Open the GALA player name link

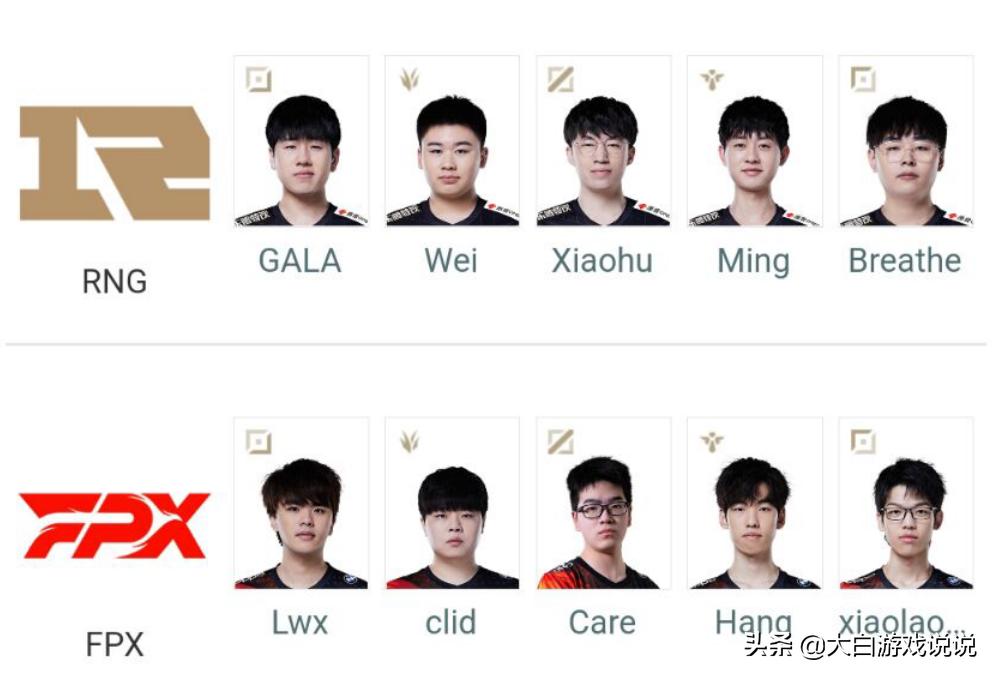pos(300,260)
